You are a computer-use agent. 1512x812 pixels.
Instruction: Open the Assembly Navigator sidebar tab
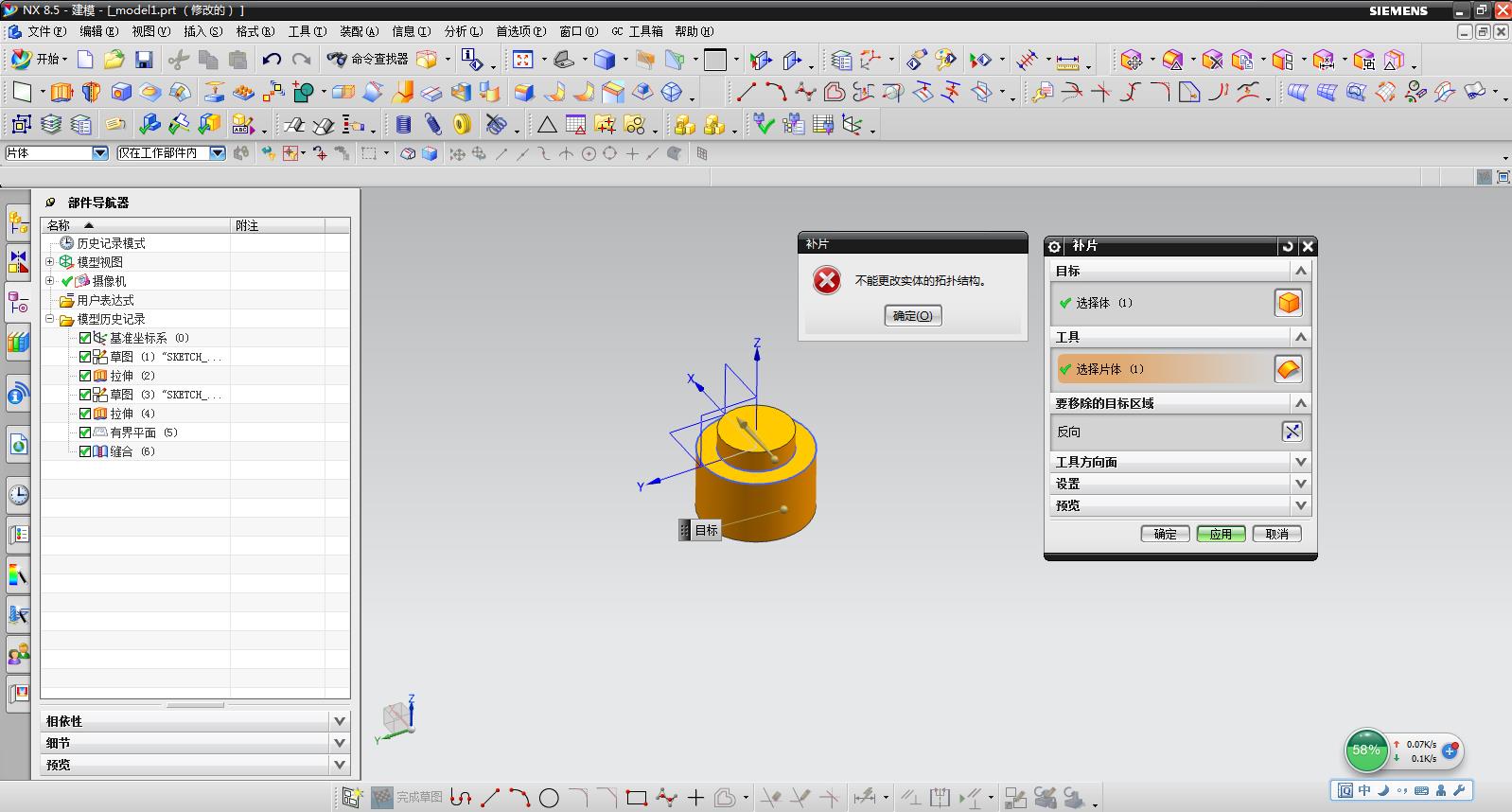point(18,223)
